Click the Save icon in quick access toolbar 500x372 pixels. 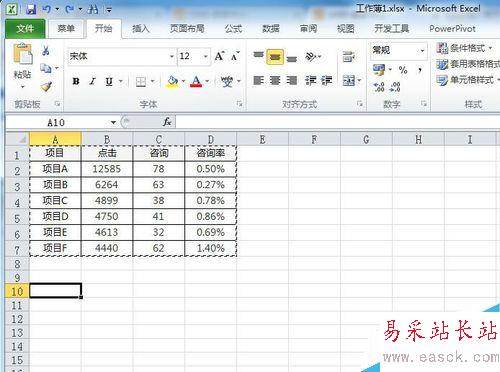point(31,9)
